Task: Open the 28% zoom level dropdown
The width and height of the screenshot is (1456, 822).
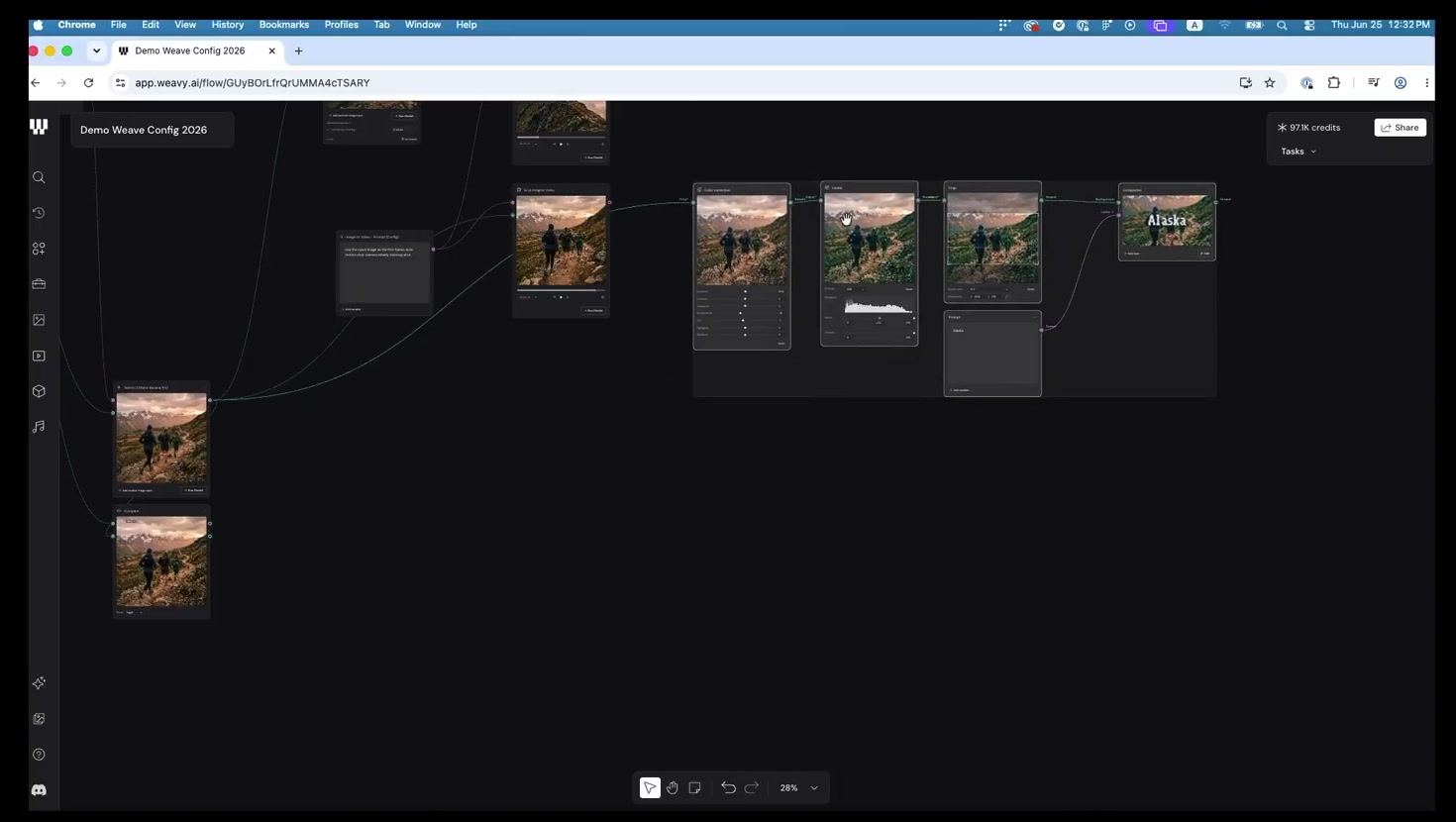Action: tap(799, 787)
